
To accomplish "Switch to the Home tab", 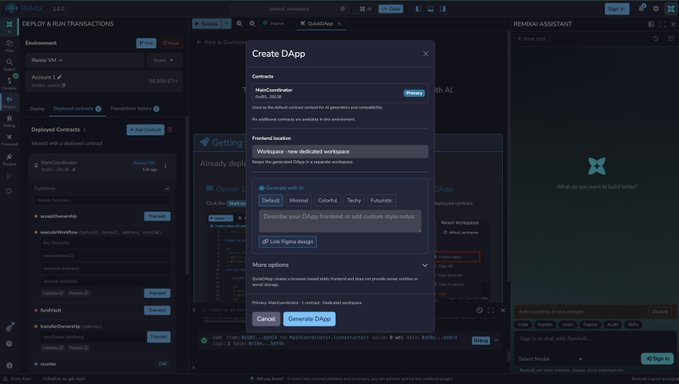I will (273, 23).
